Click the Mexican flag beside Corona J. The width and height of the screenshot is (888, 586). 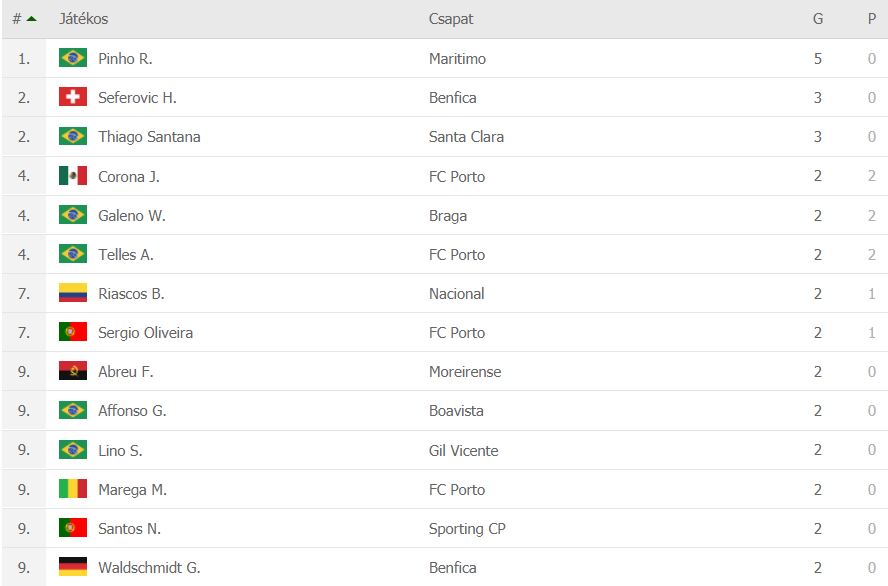72,176
